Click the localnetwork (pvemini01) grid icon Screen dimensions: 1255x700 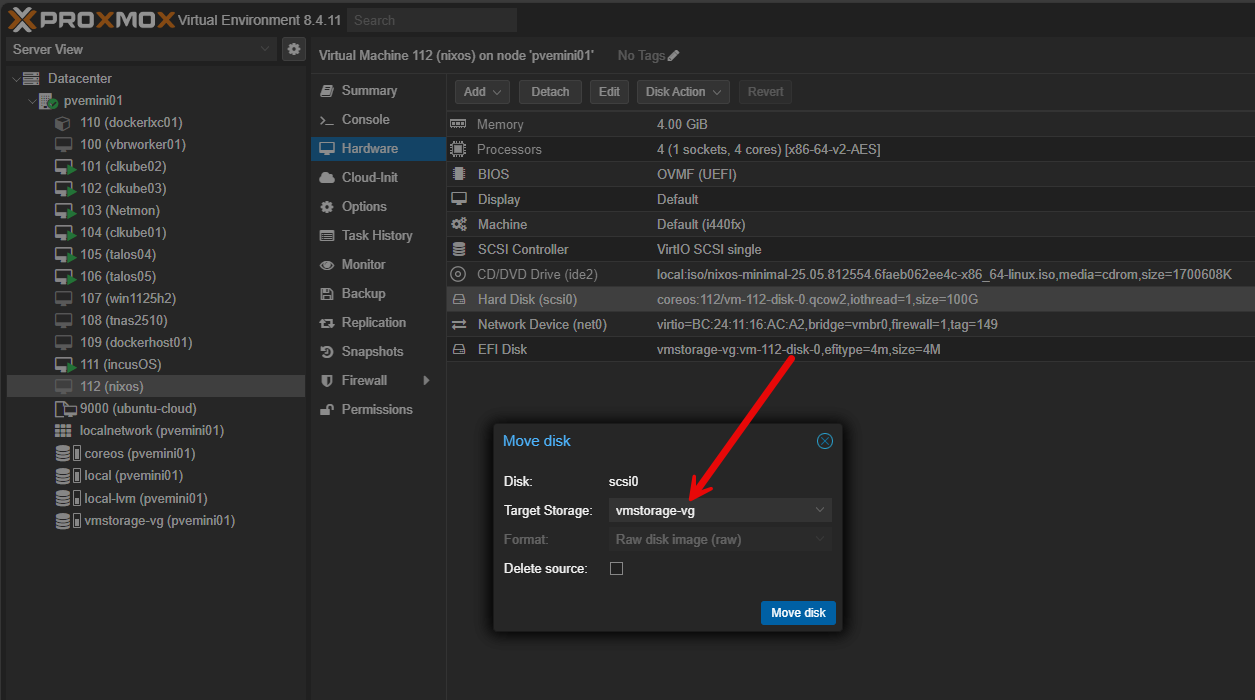pos(63,431)
